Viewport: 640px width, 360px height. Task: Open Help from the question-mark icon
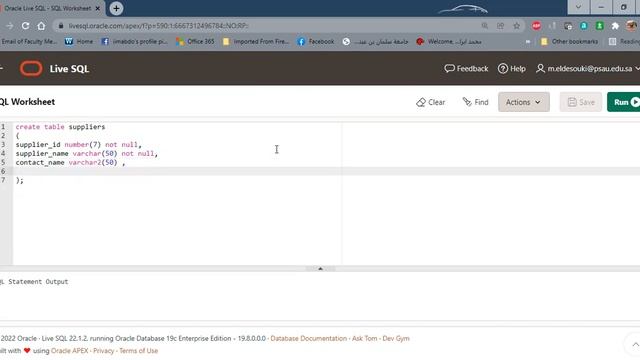tap(511, 69)
